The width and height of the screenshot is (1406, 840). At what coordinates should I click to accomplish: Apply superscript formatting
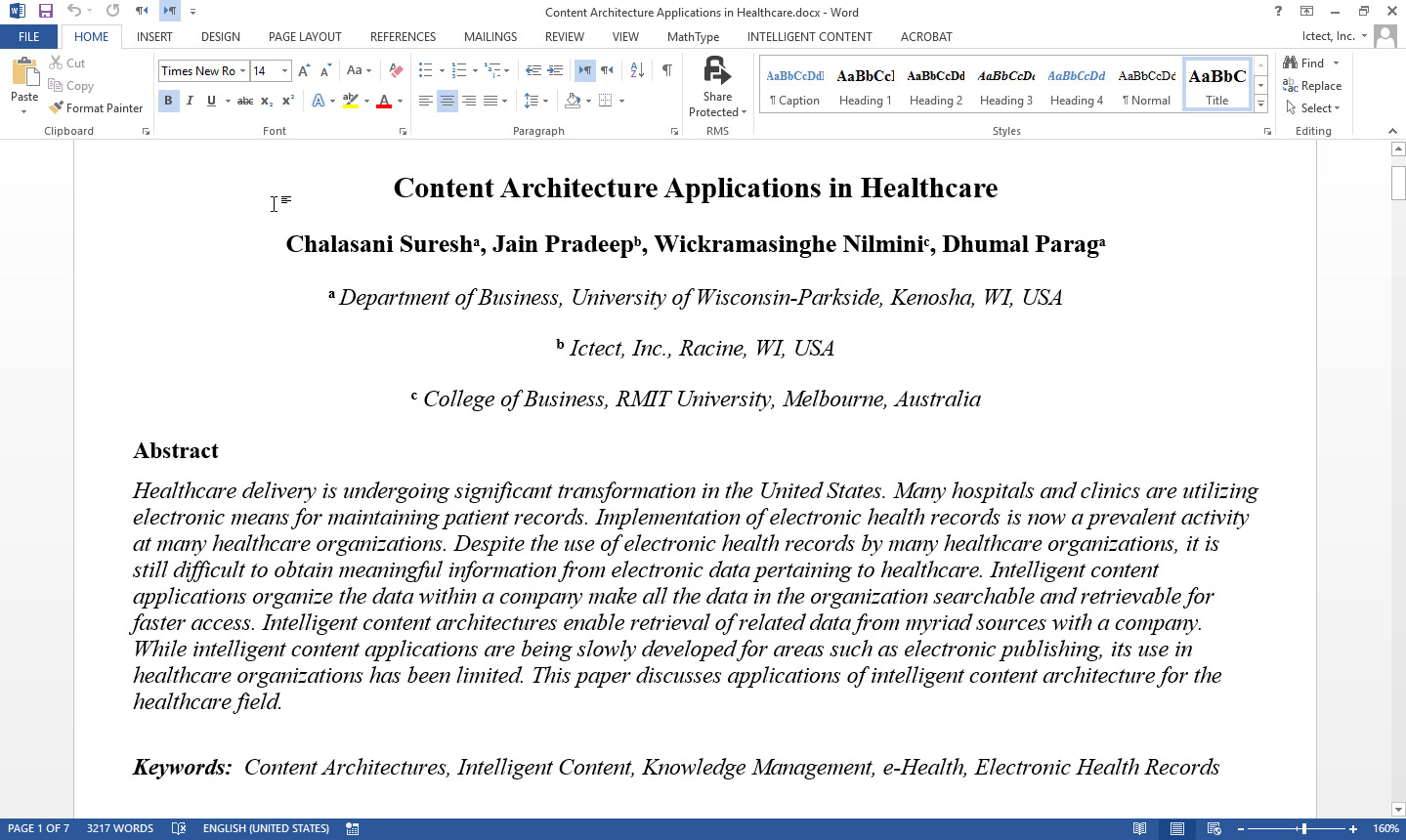coord(288,101)
